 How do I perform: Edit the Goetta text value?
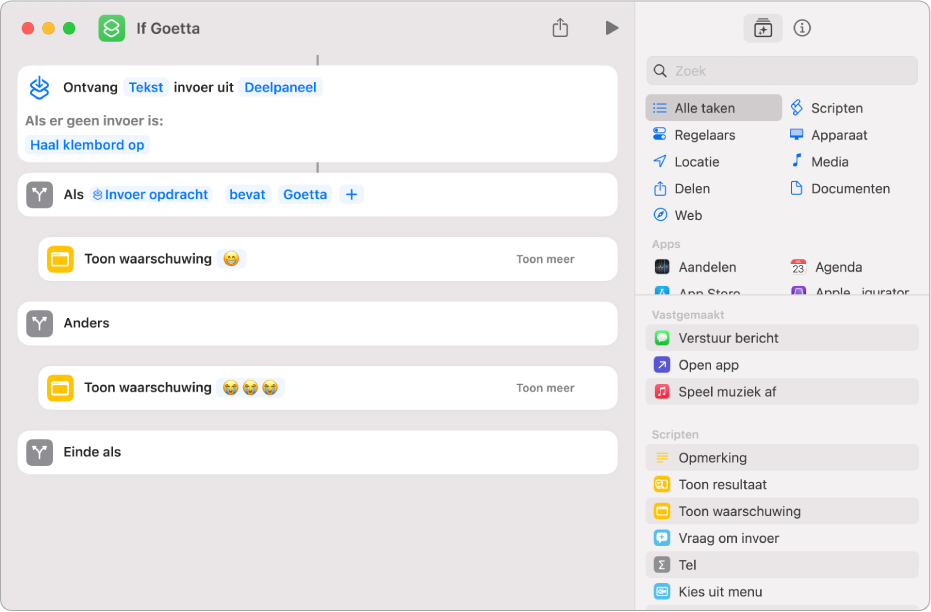pyautogui.click(x=305, y=195)
